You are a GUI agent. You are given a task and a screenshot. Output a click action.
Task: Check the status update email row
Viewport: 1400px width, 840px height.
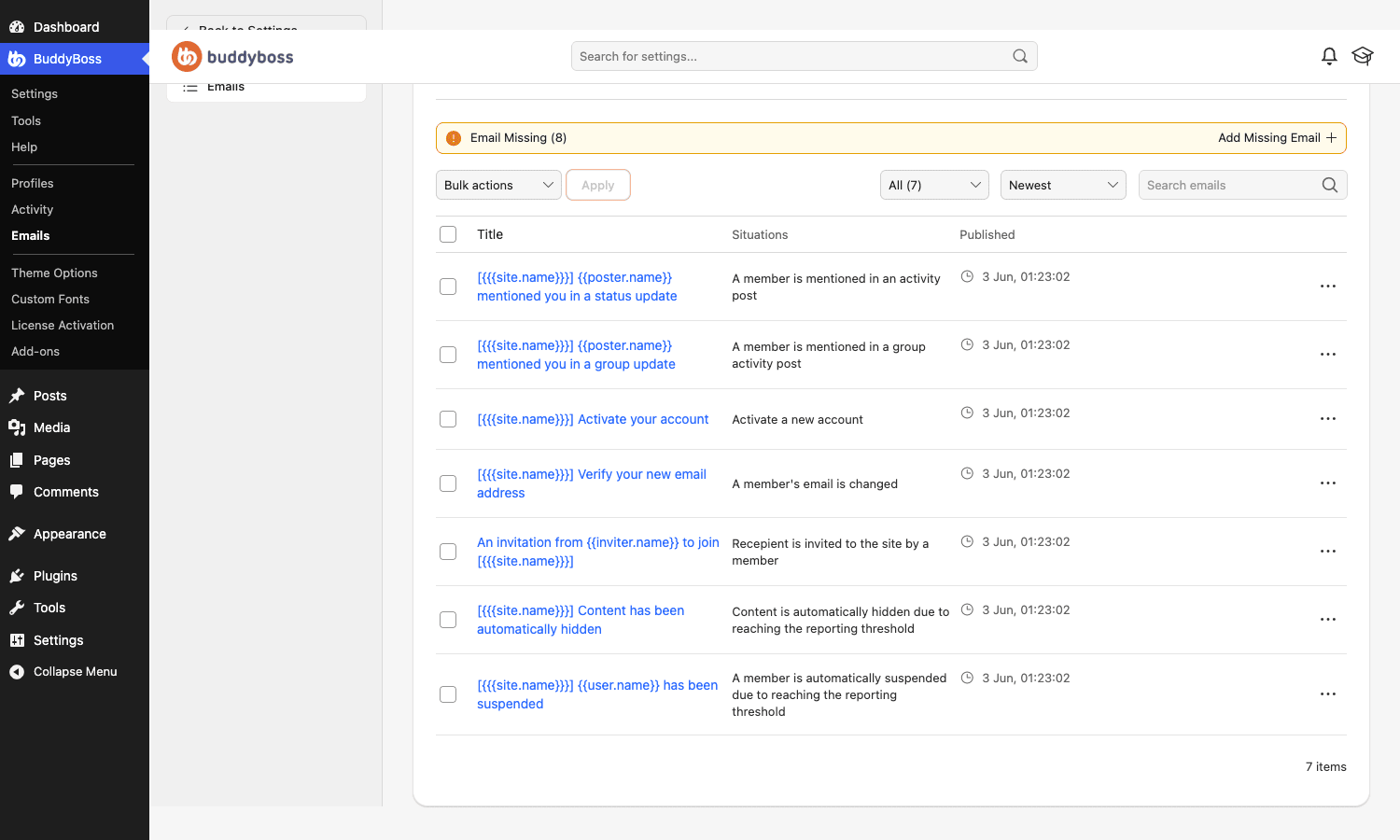(448, 287)
